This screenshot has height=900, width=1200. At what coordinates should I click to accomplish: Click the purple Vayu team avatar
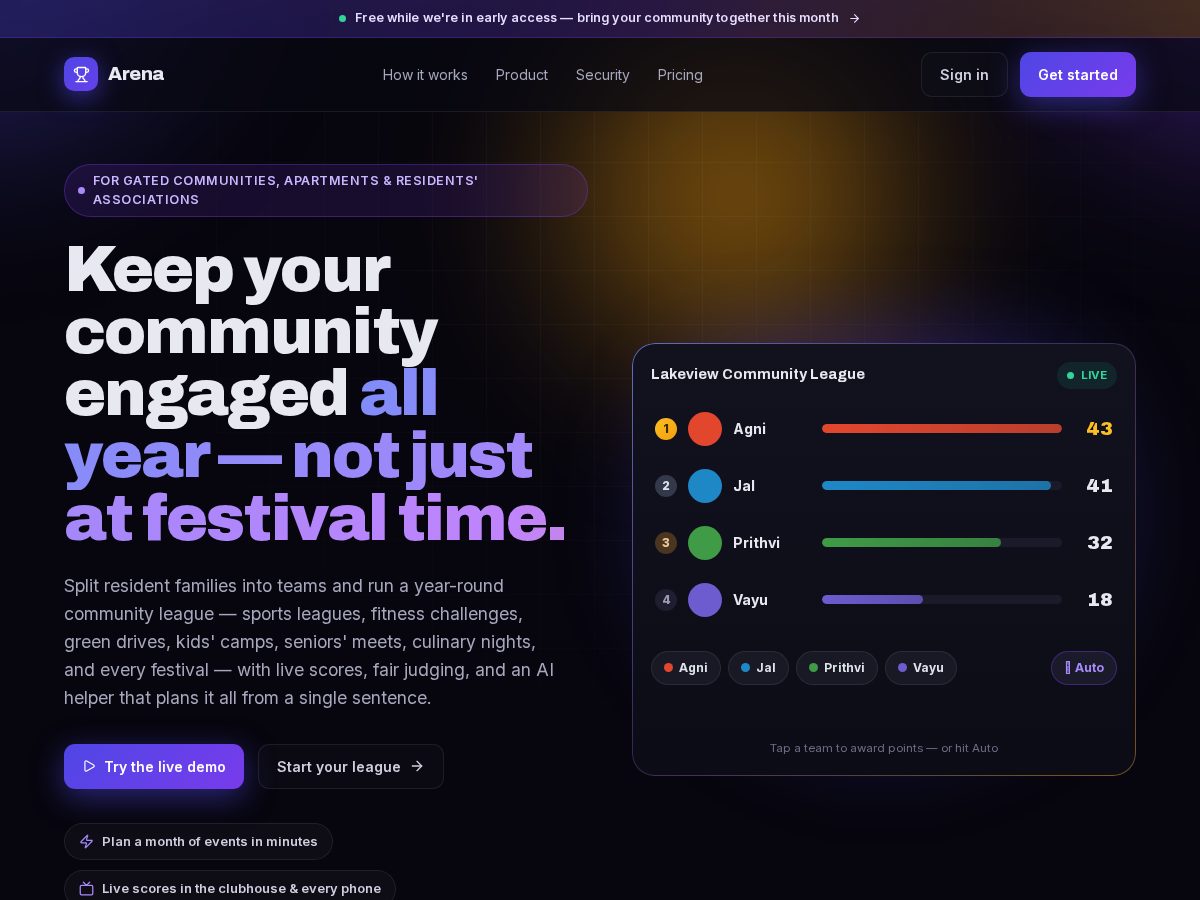[705, 600]
